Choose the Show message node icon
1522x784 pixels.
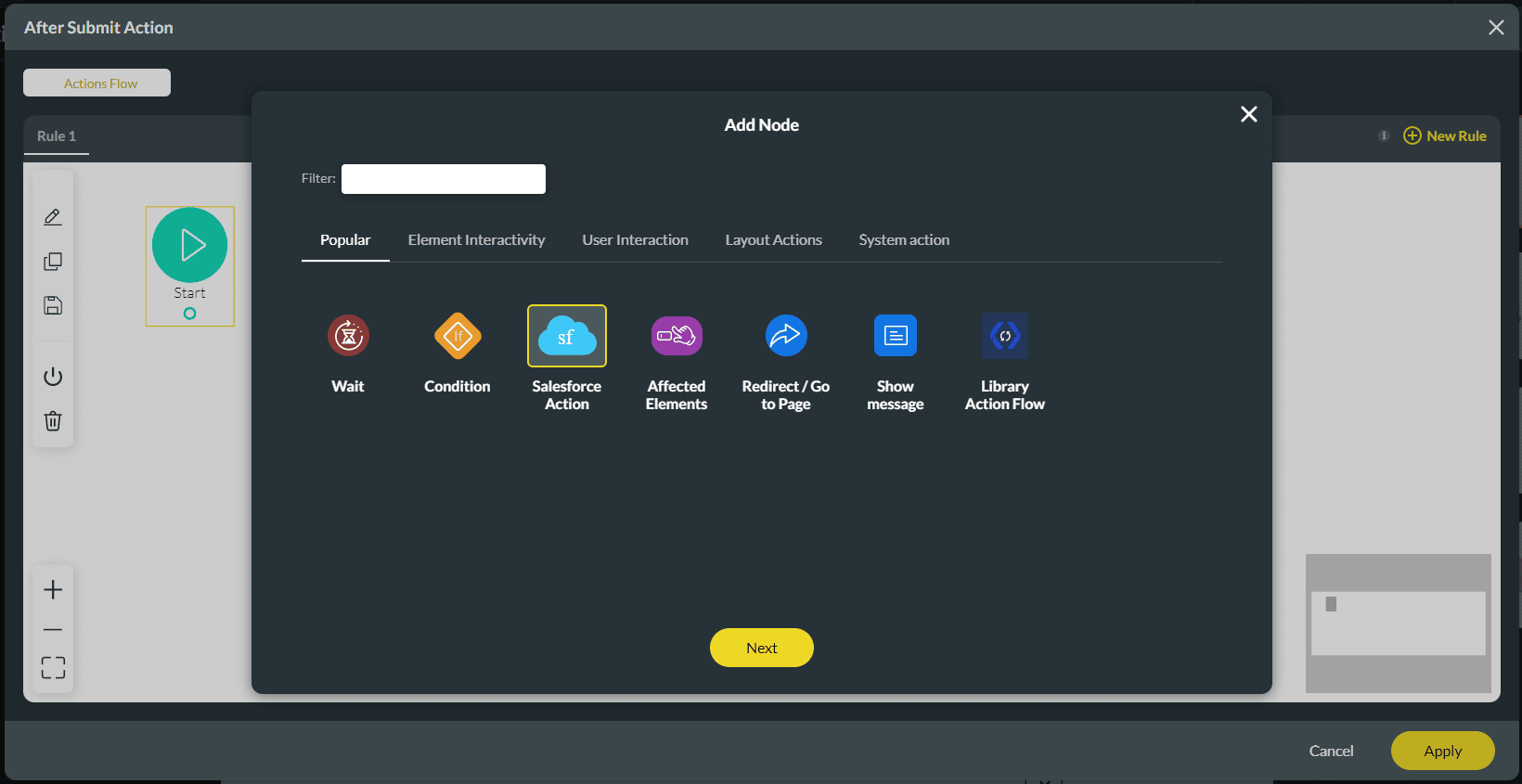click(896, 335)
